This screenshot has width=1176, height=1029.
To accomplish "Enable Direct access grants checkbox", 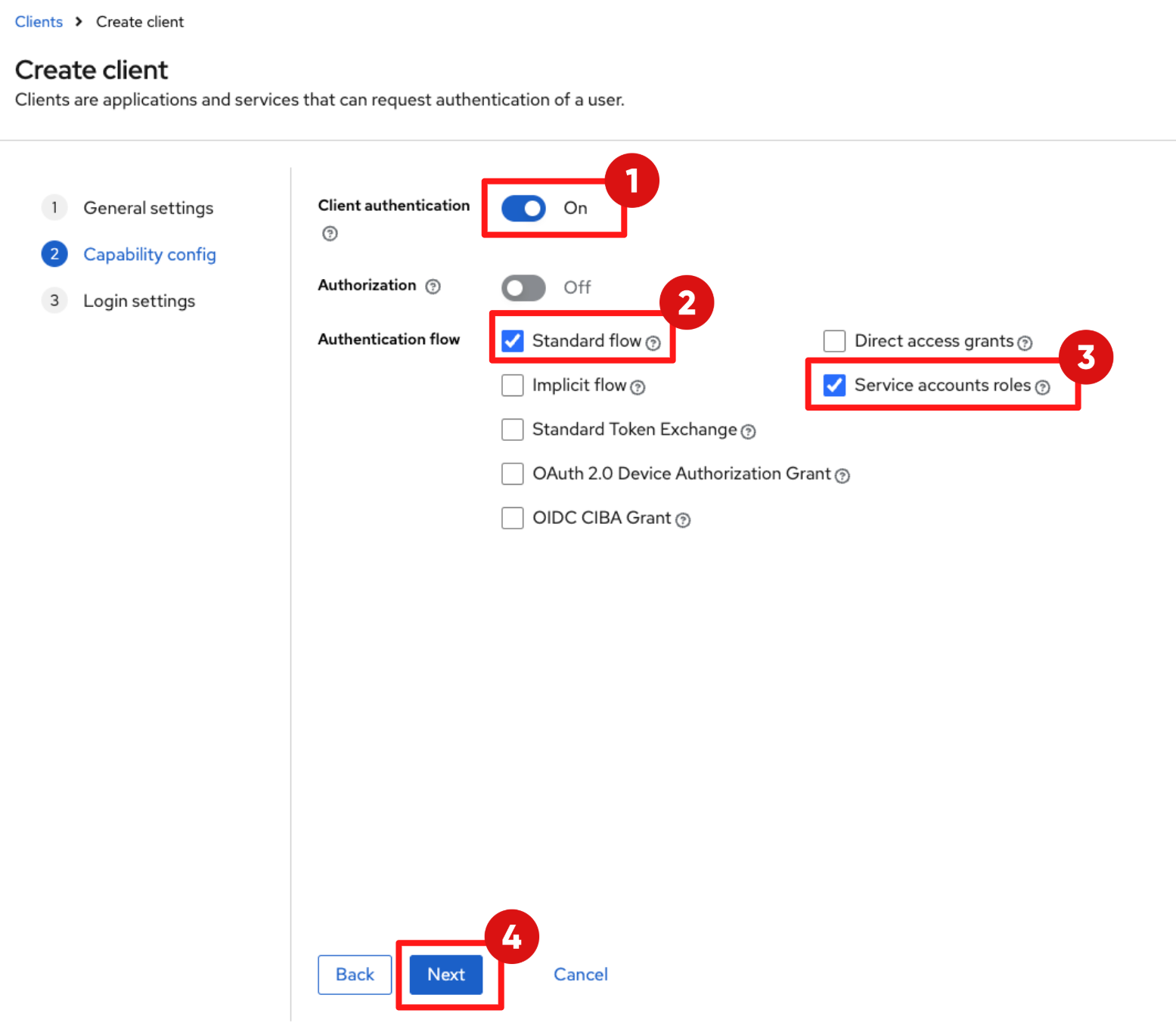I will pos(834,341).
